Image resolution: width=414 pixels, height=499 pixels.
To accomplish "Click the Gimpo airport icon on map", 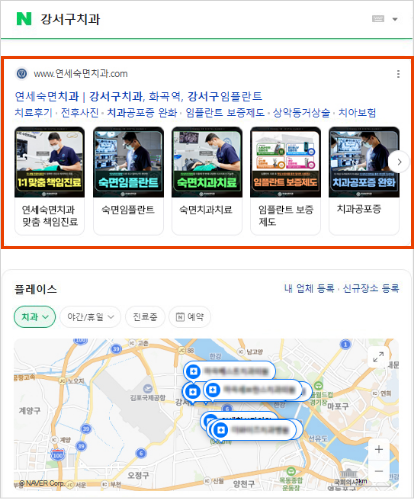I will (x=147, y=389).
